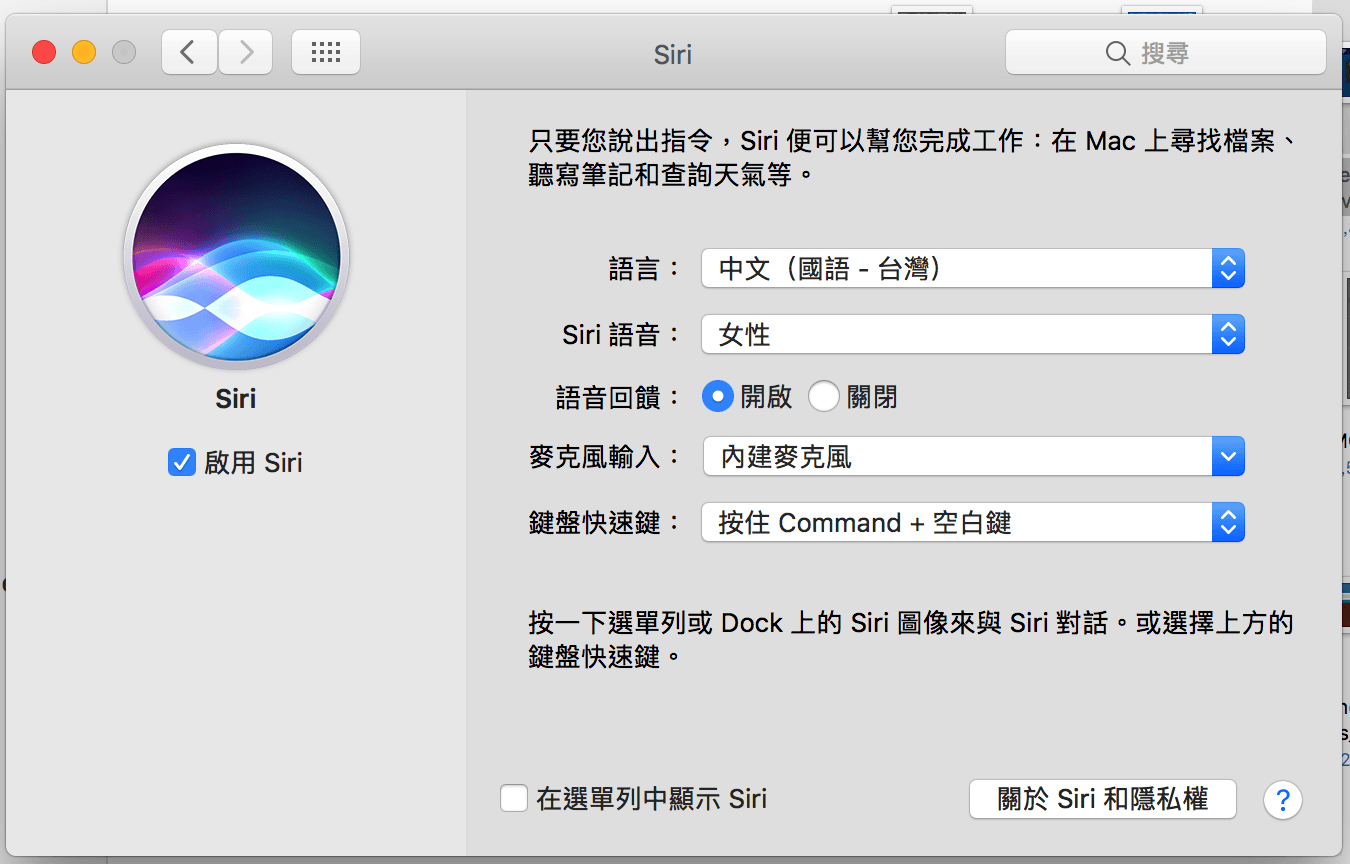Click the Siri label under the icon

point(236,399)
